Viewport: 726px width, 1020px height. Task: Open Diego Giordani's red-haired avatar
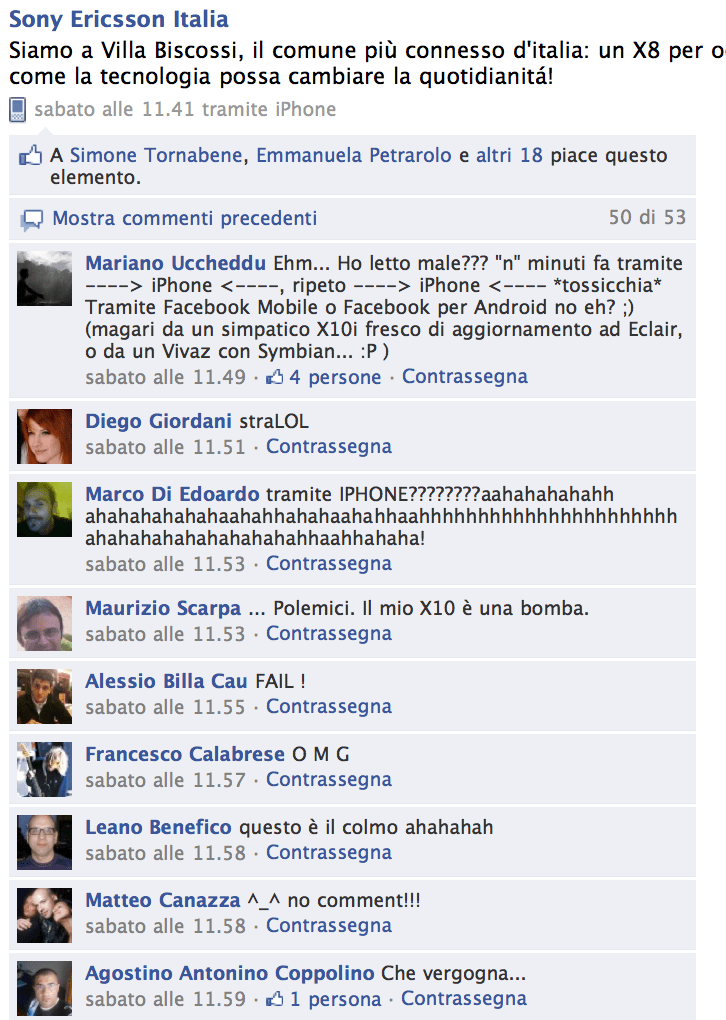tap(44, 436)
